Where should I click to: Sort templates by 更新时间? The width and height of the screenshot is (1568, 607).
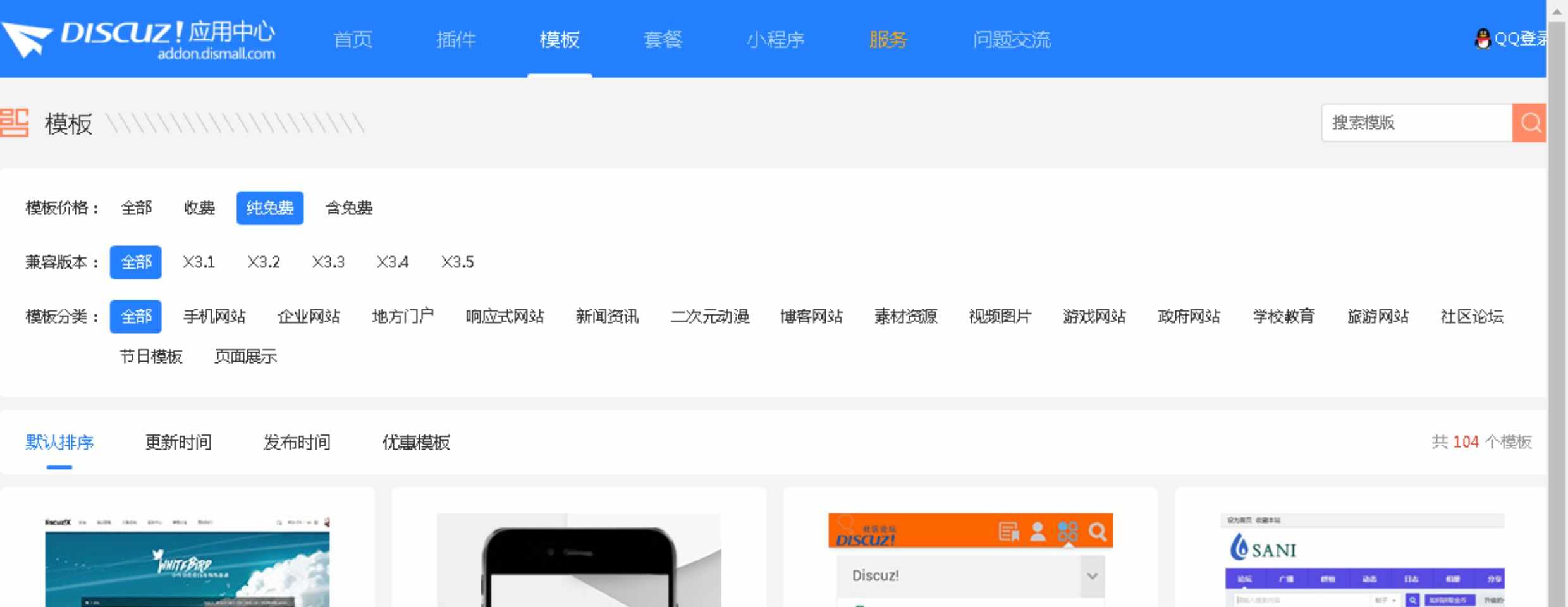tap(178, 443)
